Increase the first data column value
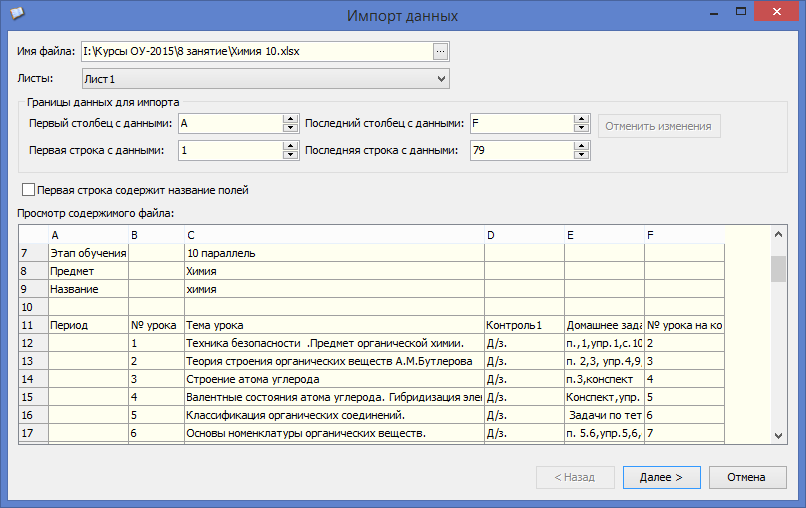Viewport: 806px width, 508px height. [291, 119]
